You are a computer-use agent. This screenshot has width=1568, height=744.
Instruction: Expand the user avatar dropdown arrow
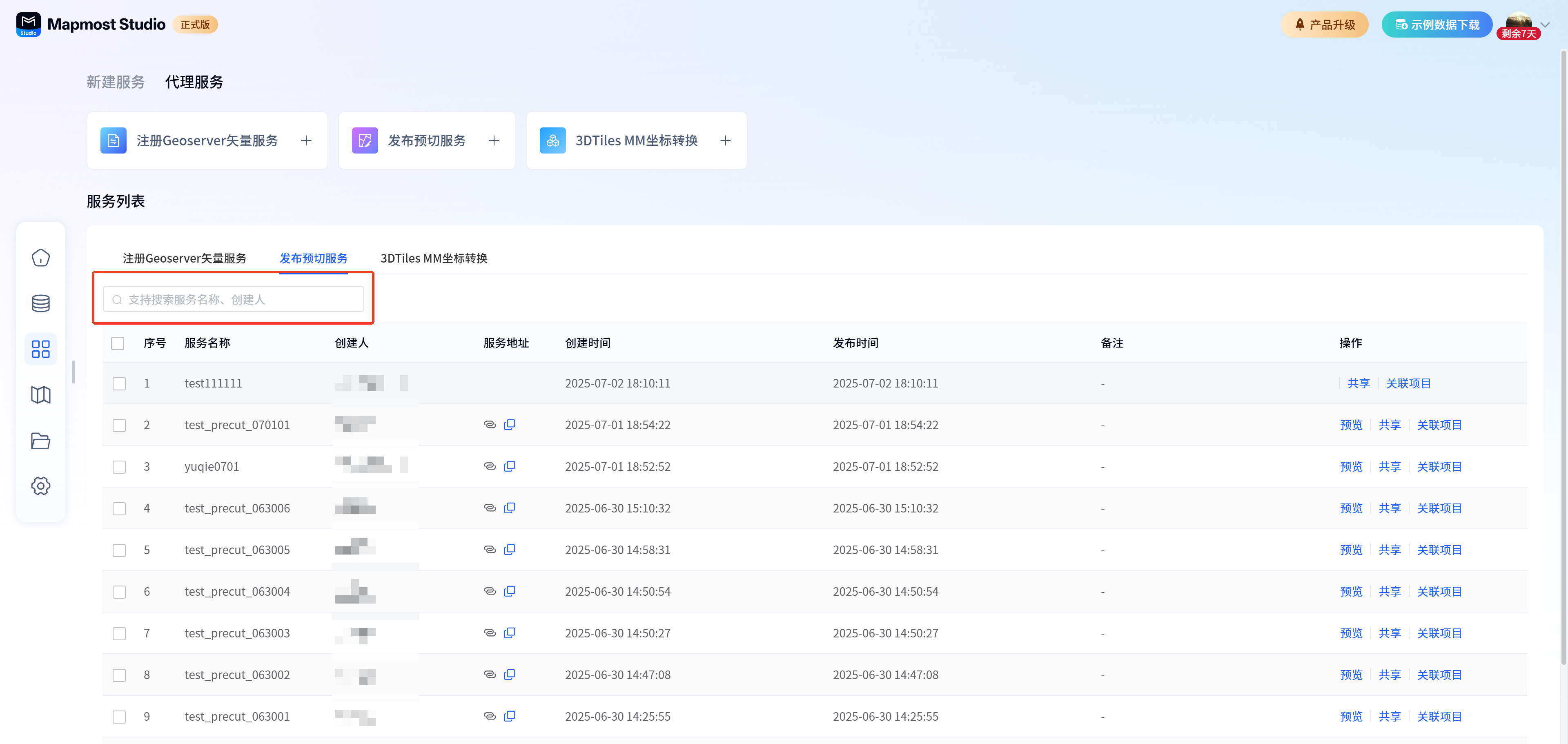(1545, 25)
